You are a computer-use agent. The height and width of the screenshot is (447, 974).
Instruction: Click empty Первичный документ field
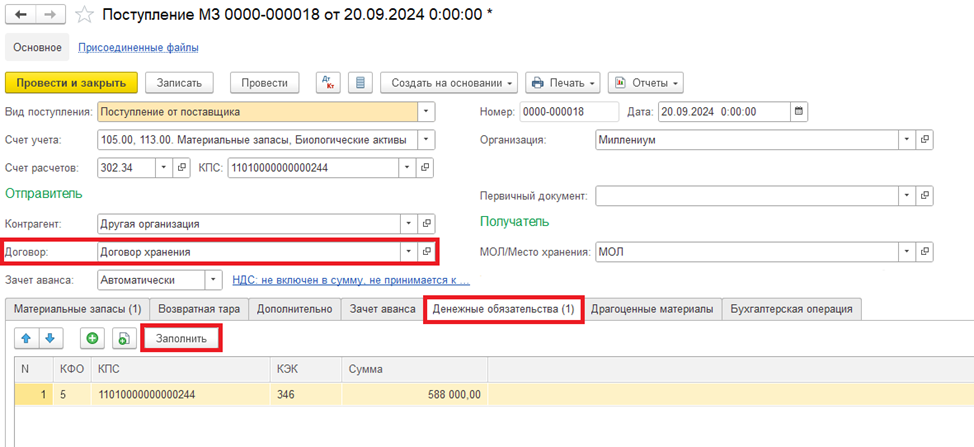coord(747,196)
